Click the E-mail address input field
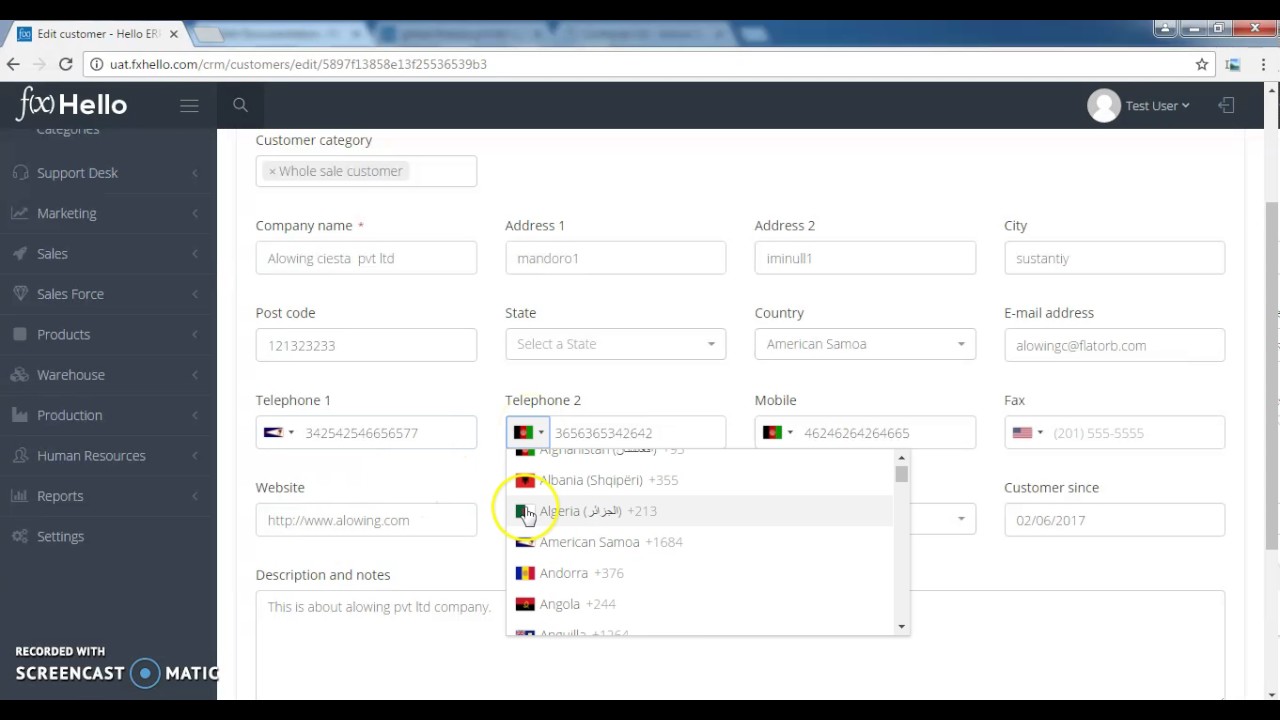The height and width of the screenshot is (720, 1280). [1114, 345]
